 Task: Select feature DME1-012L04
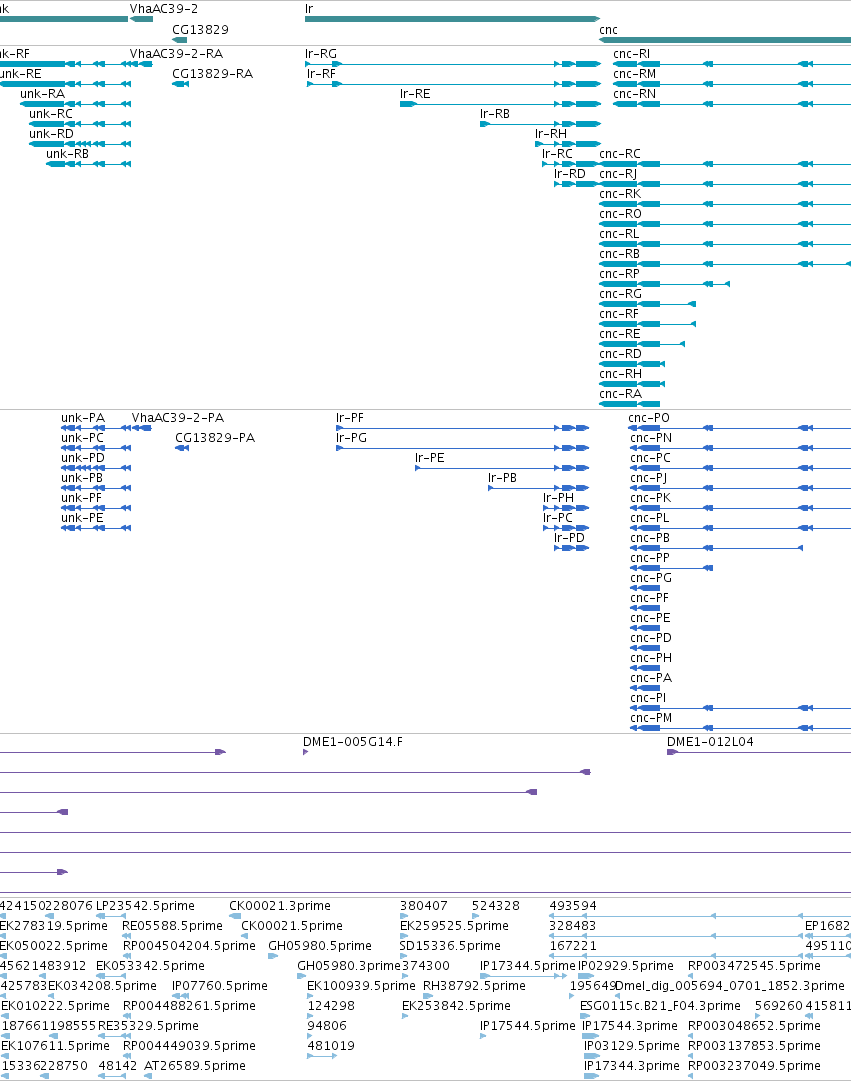tap(710, 742)
